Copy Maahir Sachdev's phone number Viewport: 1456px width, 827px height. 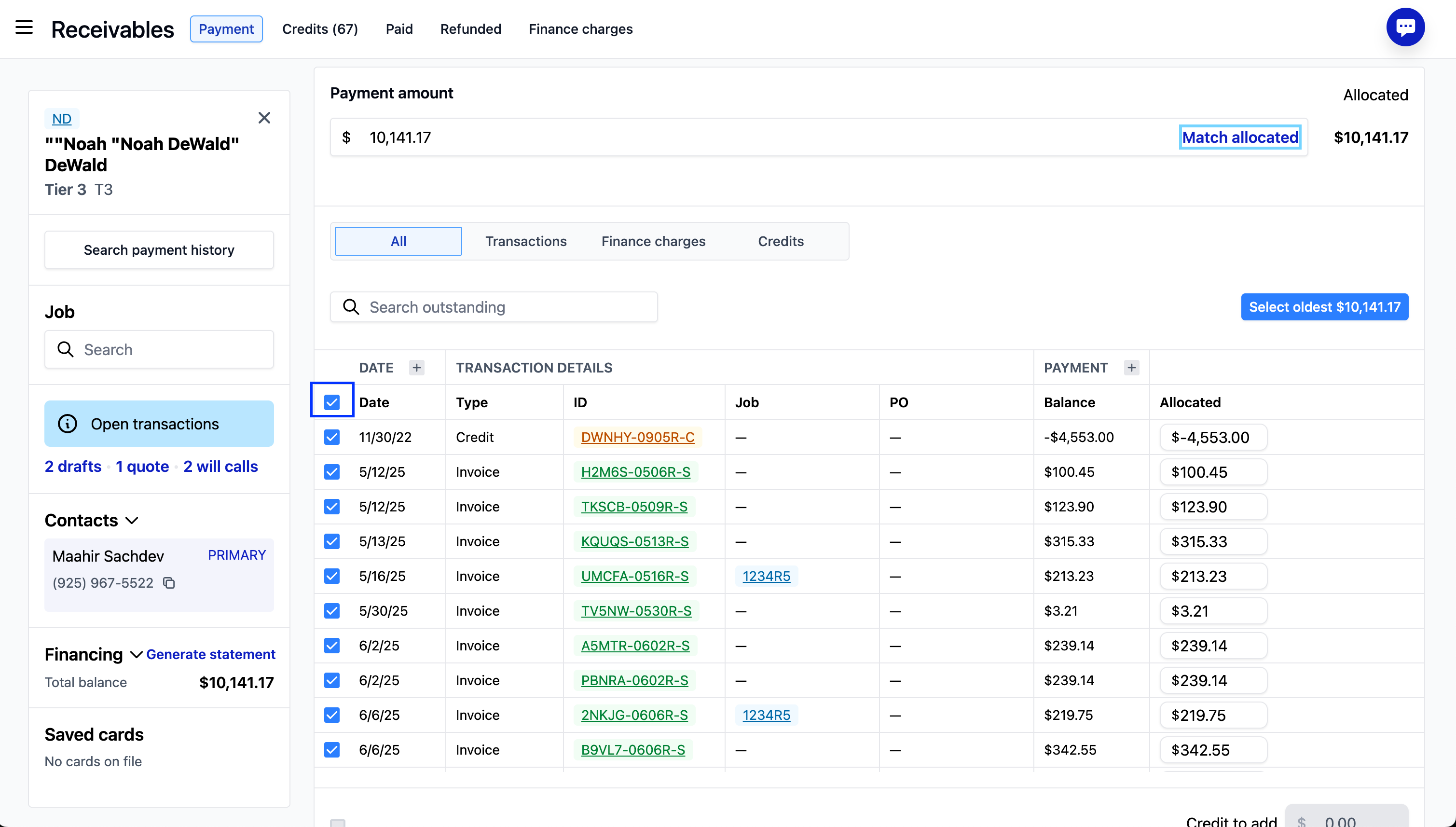[169, 583]
